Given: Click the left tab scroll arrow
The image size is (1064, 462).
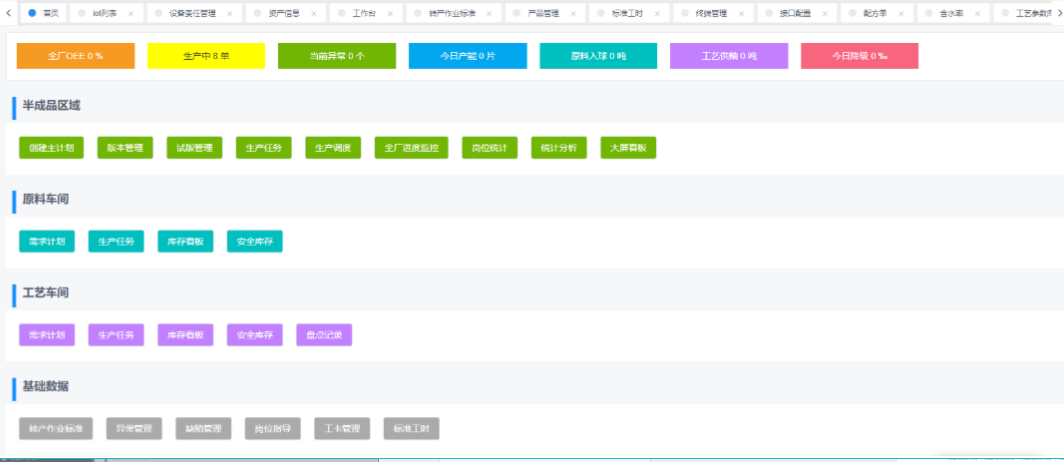Looking at the screenshot, I should 9,13.
